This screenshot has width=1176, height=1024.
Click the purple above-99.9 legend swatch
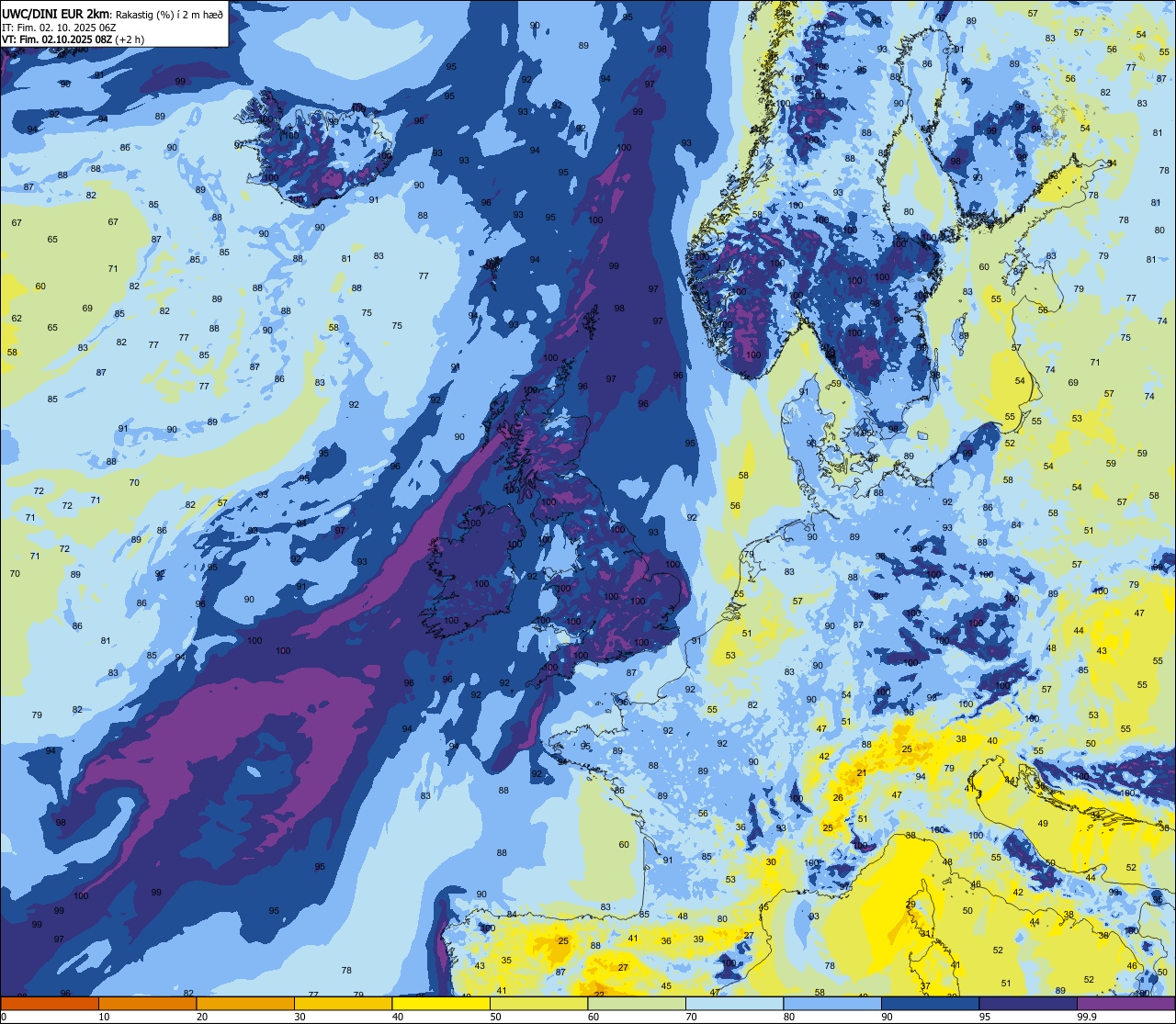1125,1004
